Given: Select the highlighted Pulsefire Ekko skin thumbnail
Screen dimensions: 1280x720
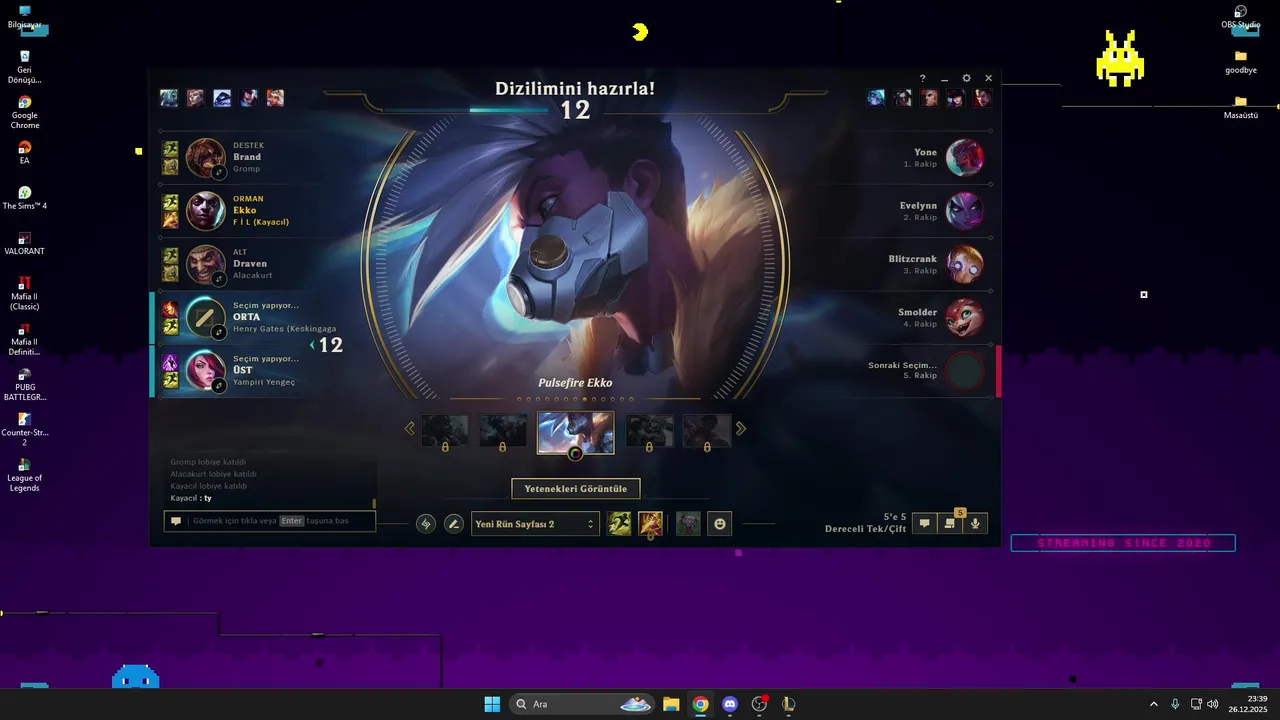Looking at the screenshot, I should [x=576, y=432].
